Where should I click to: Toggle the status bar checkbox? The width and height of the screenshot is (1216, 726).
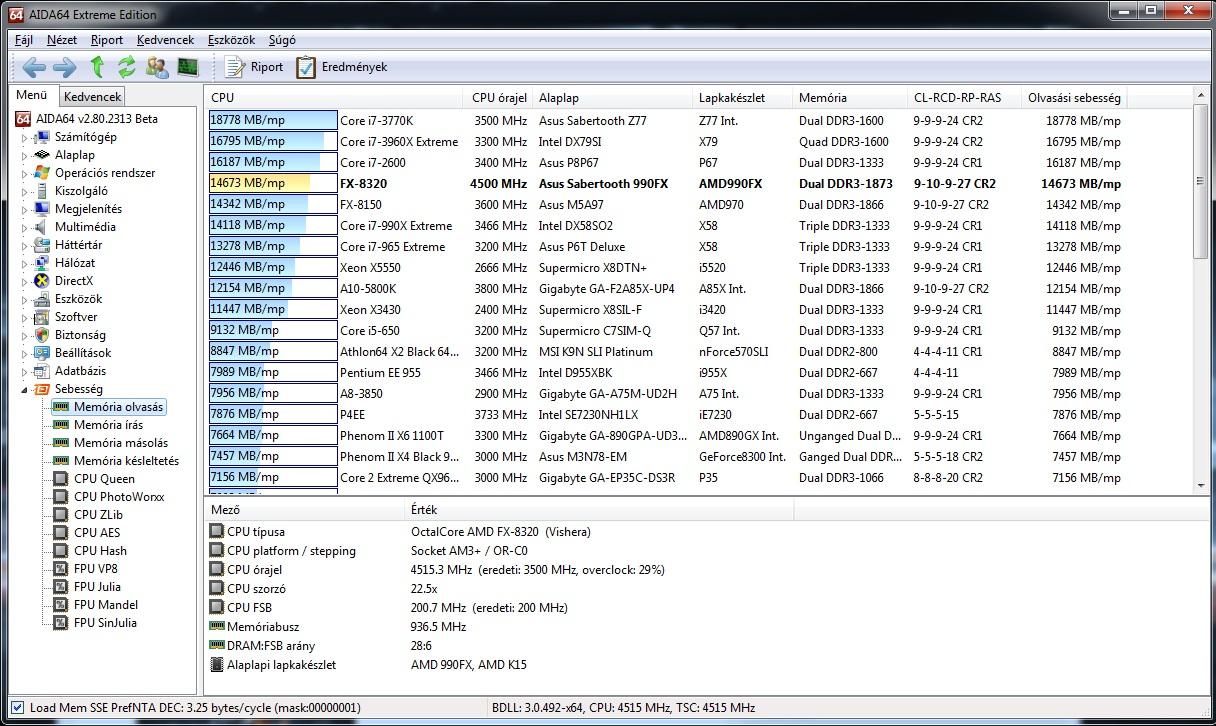(x=17, y=708)
